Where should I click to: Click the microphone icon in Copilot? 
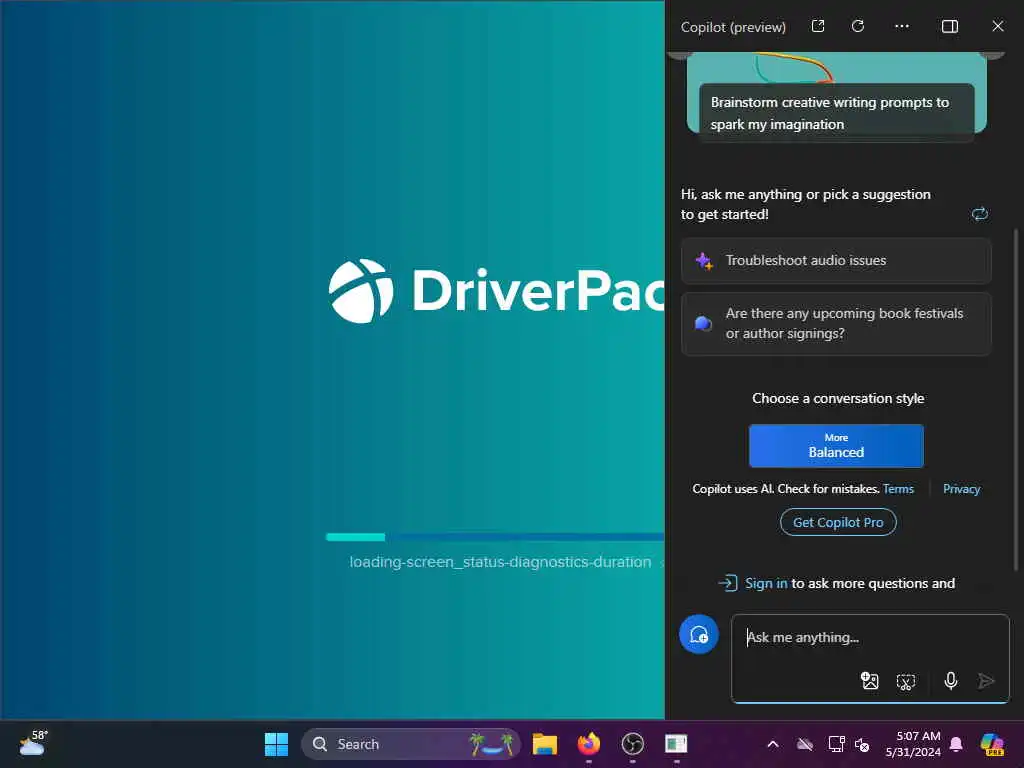click(x=951, y=681)
